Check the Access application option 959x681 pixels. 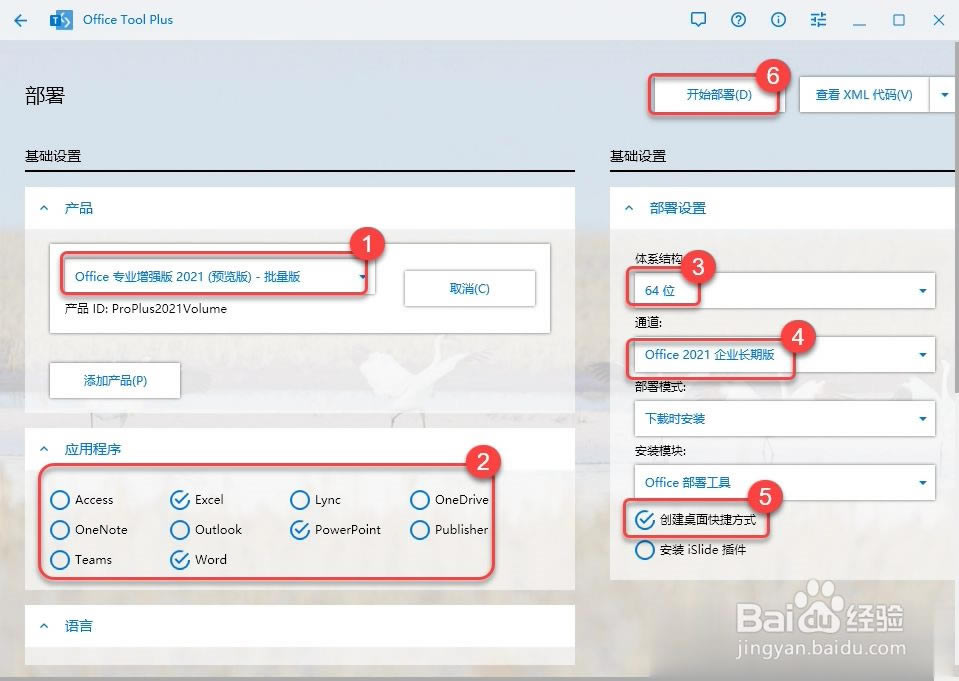(x=82, y=500)
